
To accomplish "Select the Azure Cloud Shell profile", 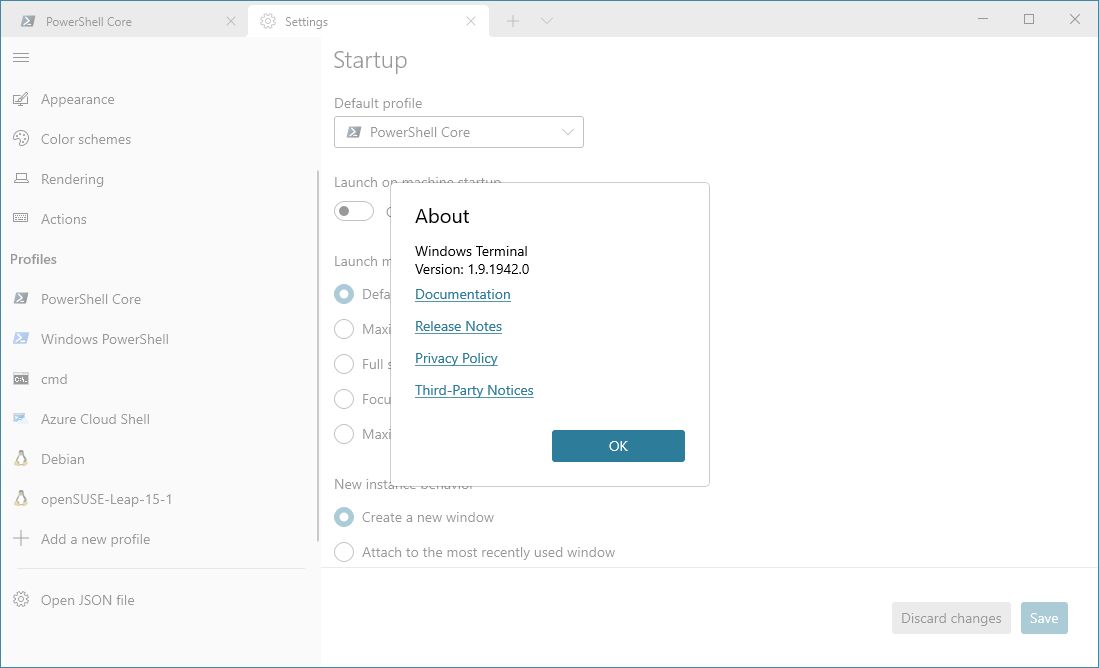I will tap(160, 418).
